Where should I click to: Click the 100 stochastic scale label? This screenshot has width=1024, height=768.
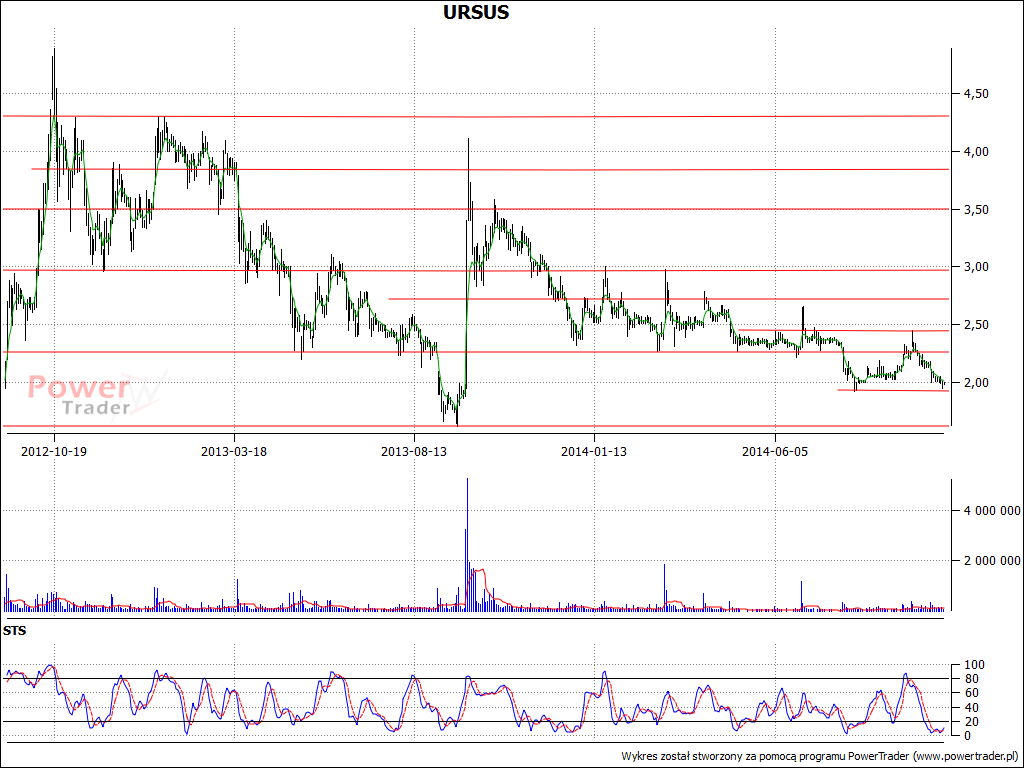tap(974, 665)
